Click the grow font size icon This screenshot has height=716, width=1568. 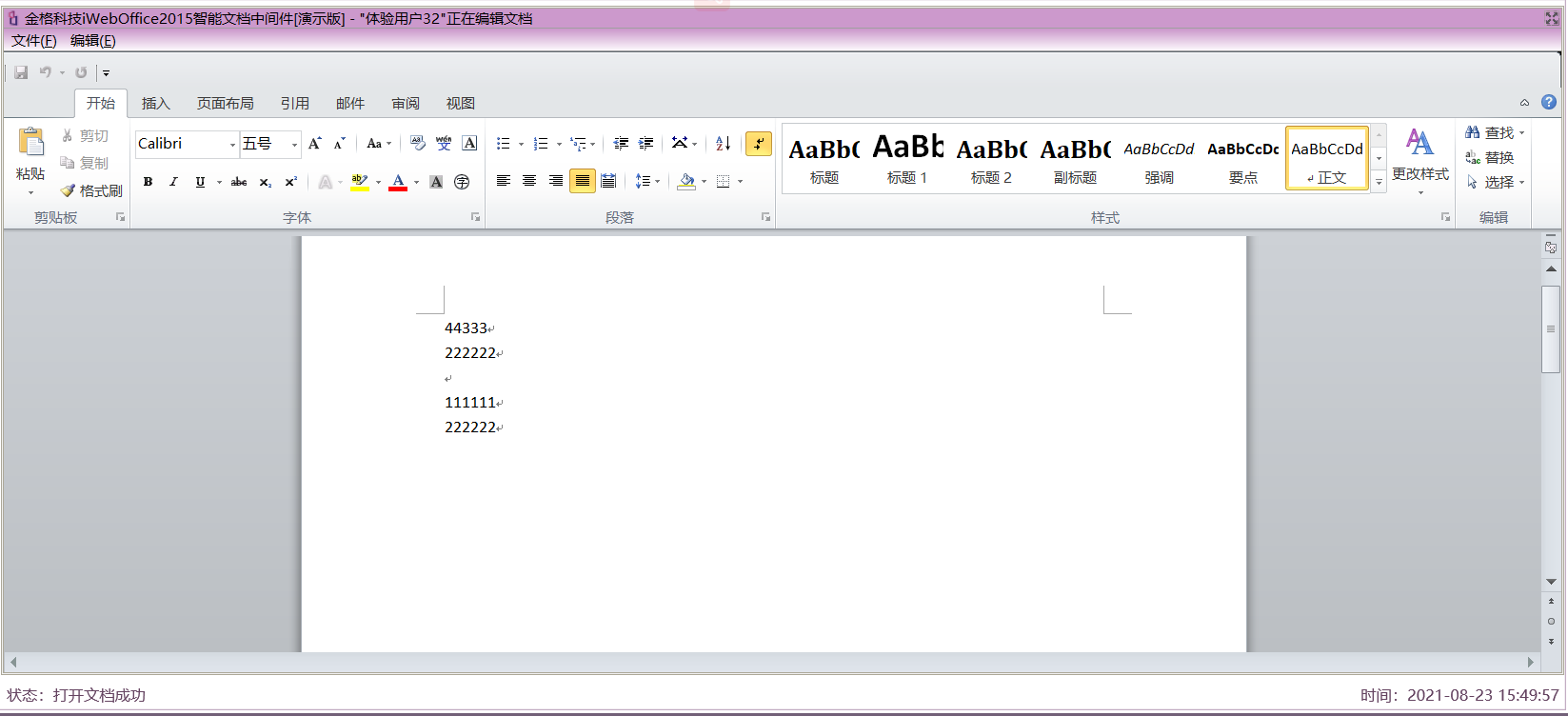pyautogui.click(x=315, y=144)
